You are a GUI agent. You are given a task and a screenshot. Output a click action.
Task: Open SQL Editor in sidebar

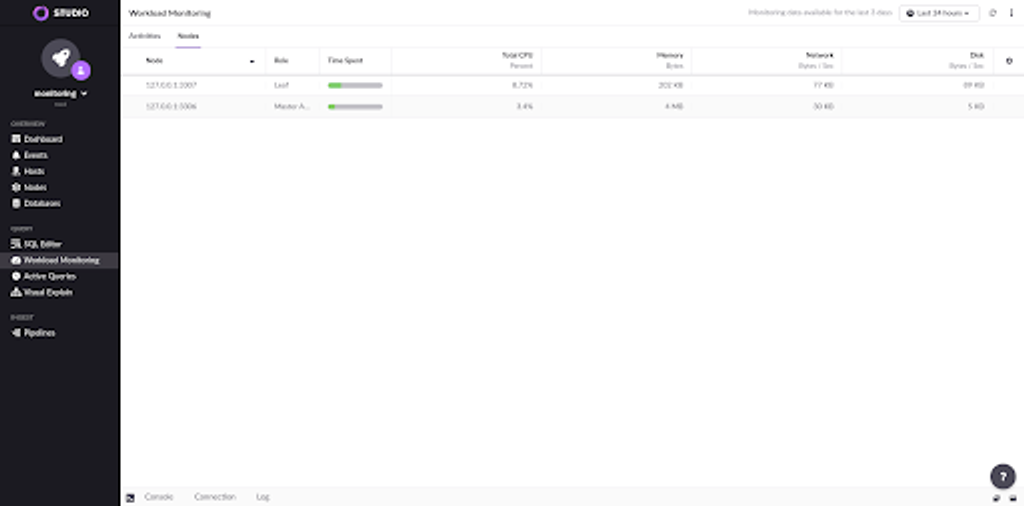[42, 244]
